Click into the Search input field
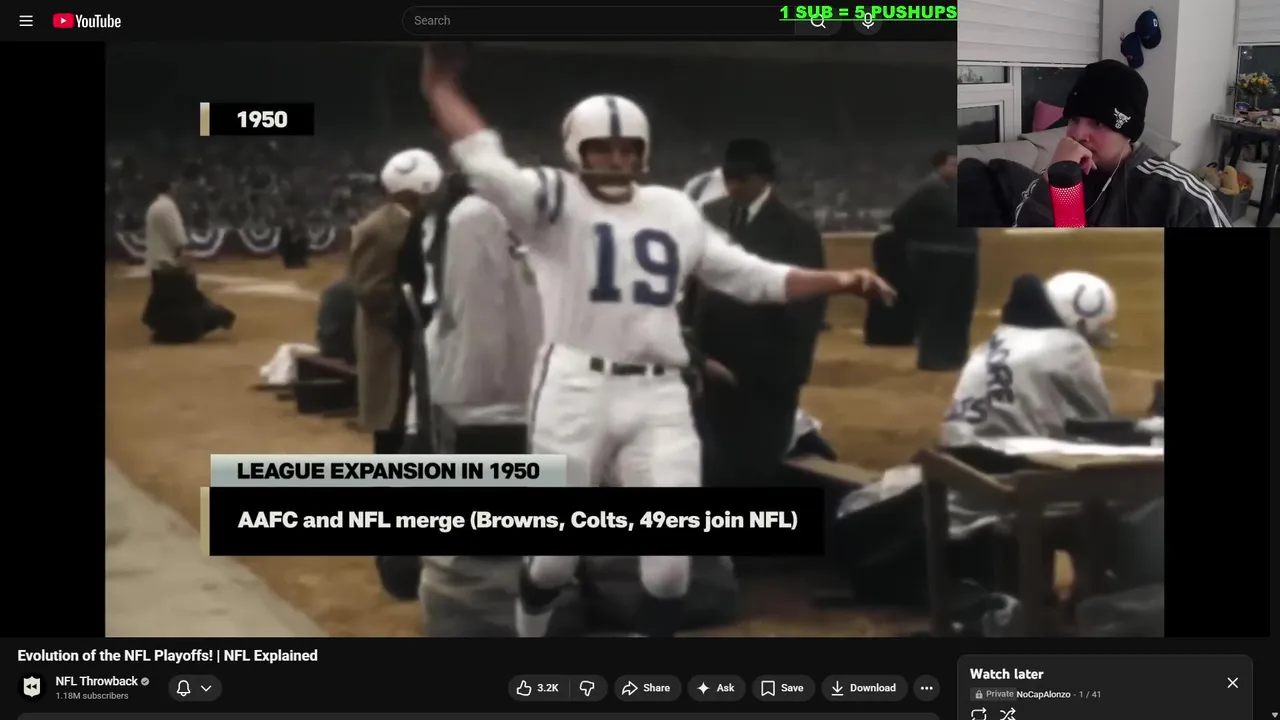 click(600, 20)
